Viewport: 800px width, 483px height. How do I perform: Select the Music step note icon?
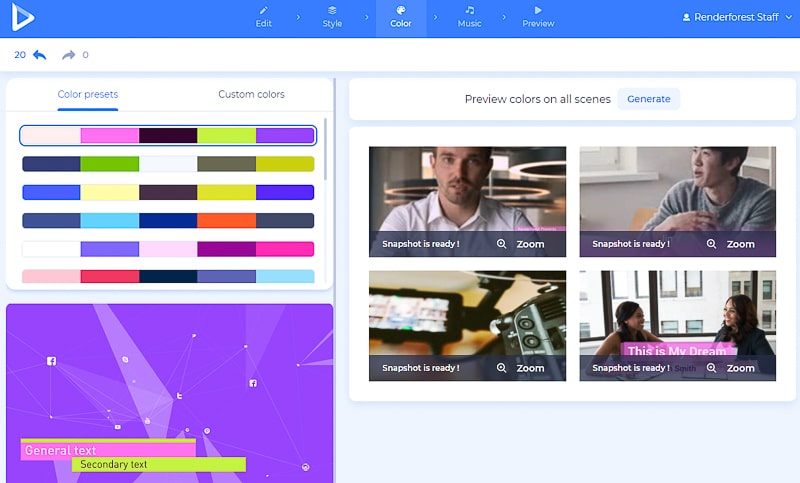click(x=469, y=11)
